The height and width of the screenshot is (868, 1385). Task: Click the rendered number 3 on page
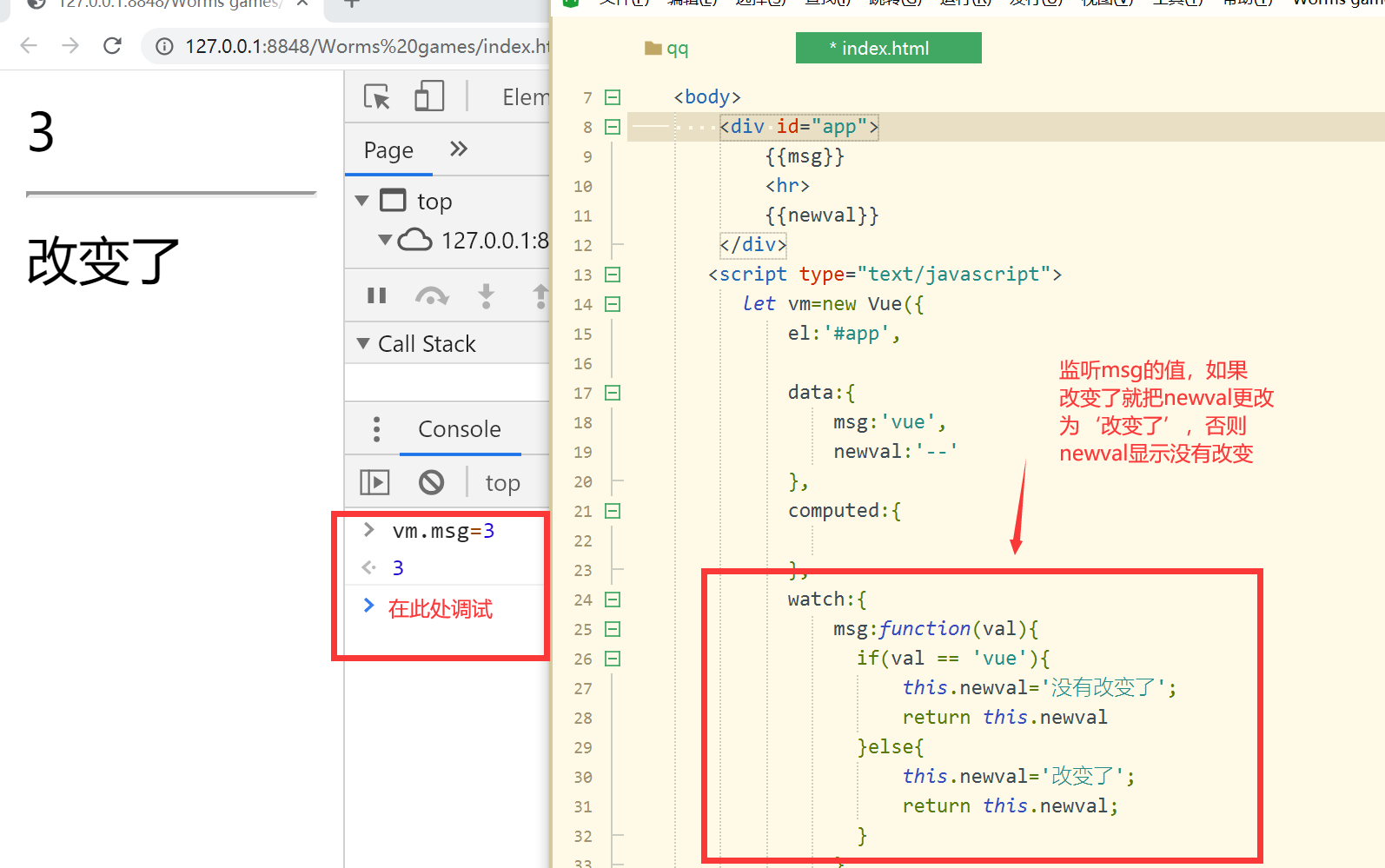41,132
